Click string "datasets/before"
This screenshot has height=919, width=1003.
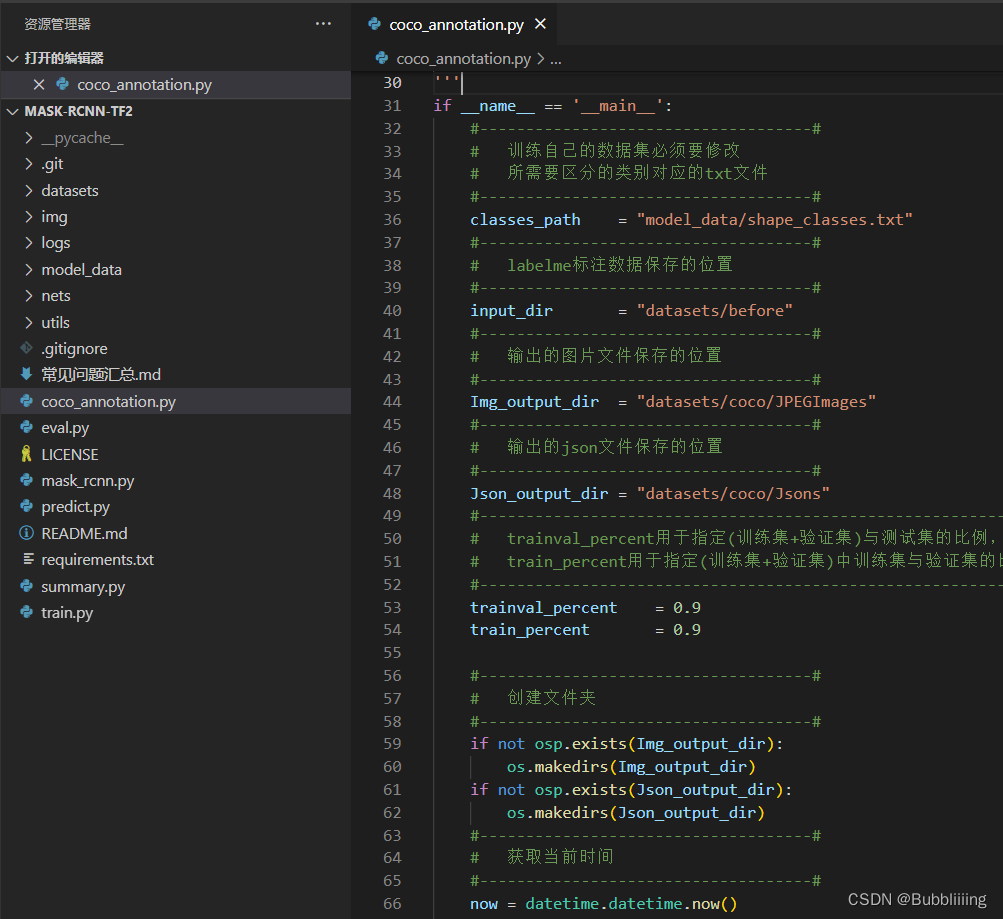(715, 310)
